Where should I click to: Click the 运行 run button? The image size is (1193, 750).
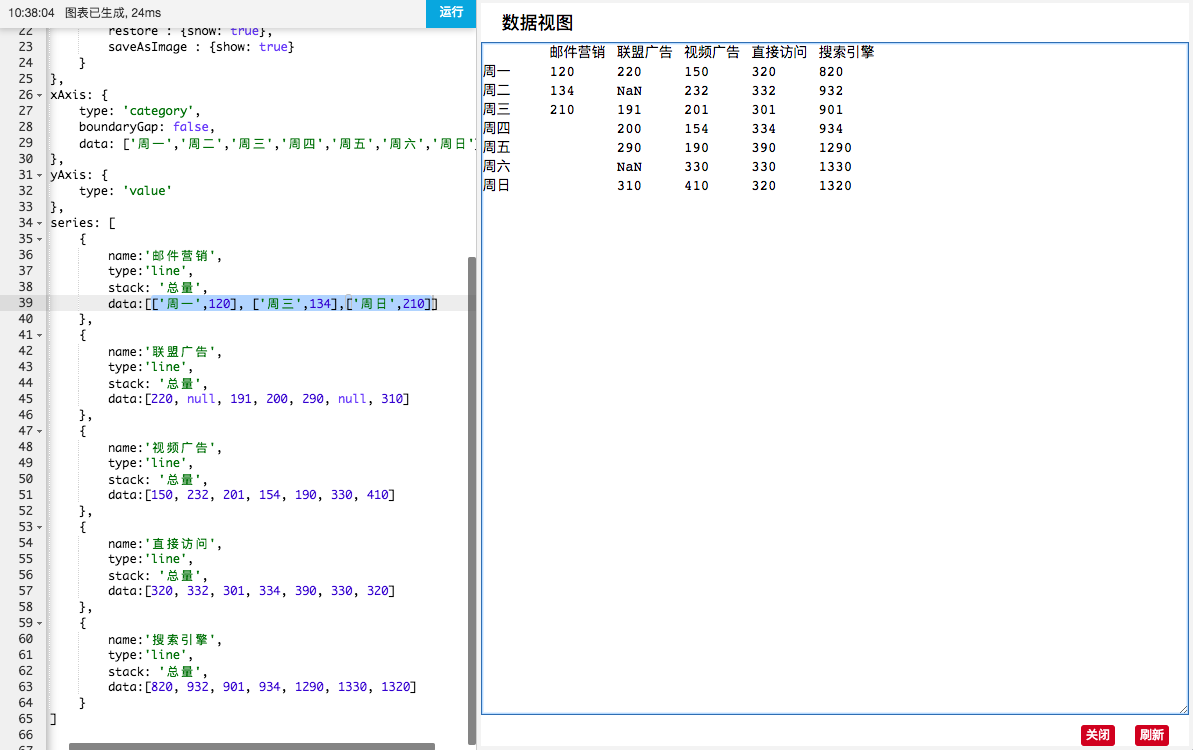[450, 12]
